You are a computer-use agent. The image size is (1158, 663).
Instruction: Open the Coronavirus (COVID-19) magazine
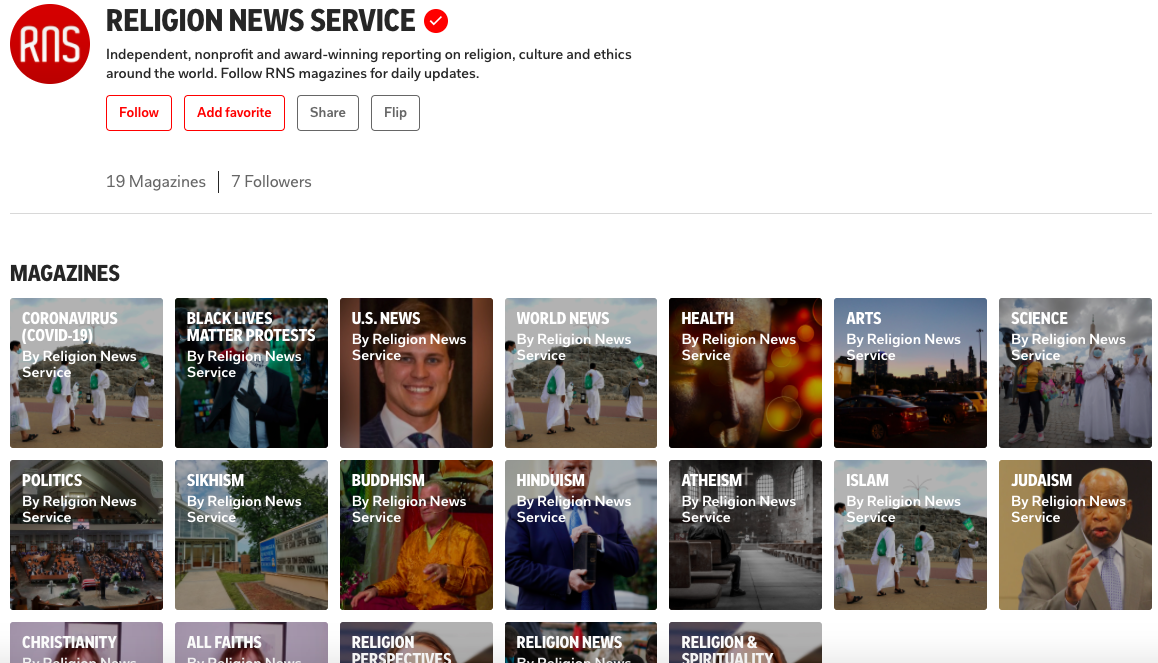(x=86, y=372)
